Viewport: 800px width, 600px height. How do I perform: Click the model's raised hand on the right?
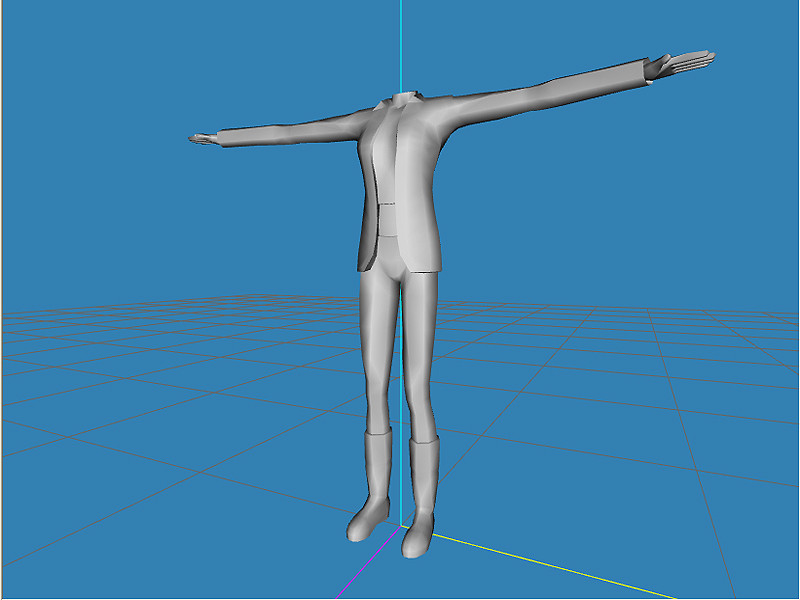(x=680, y=64)
